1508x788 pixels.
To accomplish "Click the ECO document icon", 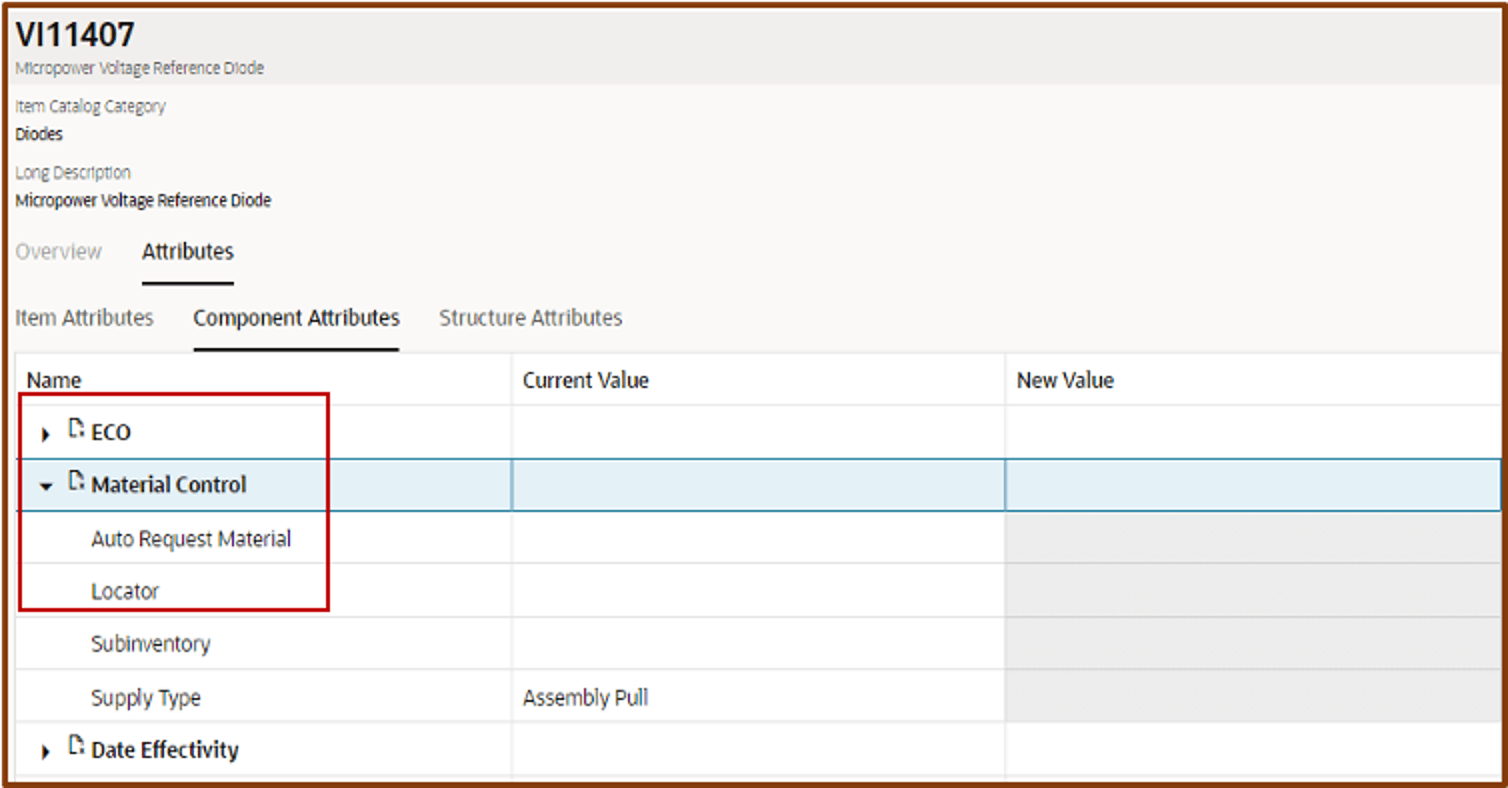I will point(76,430).
